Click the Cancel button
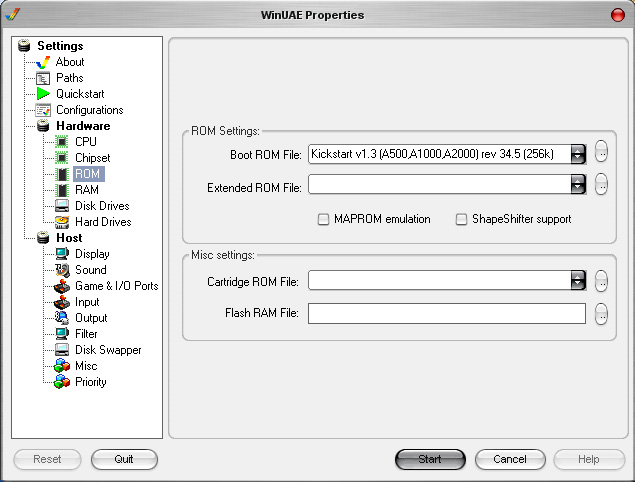Screen dimensions: 635x482 coord(510,459)
